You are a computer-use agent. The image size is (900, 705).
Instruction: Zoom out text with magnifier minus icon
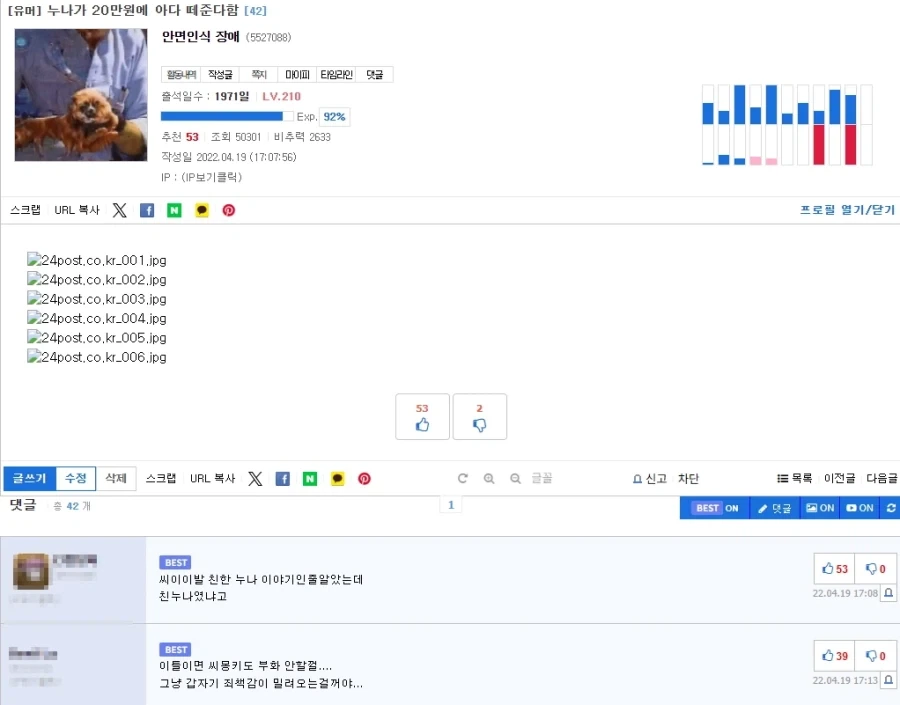tap(515, 478)
